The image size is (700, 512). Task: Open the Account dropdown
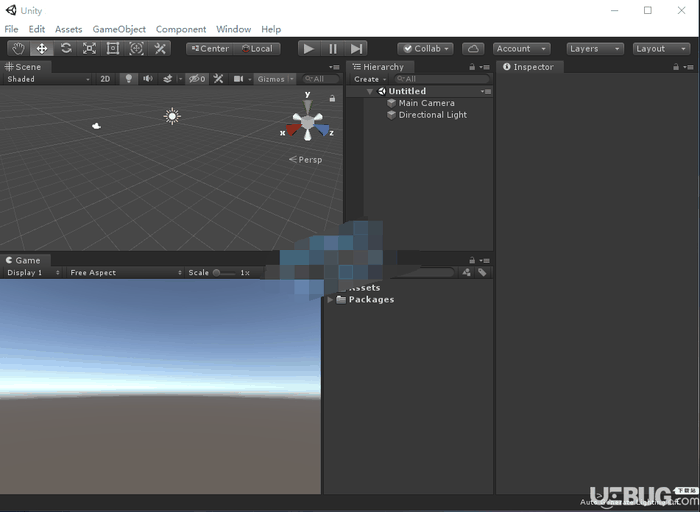(521, 49)
